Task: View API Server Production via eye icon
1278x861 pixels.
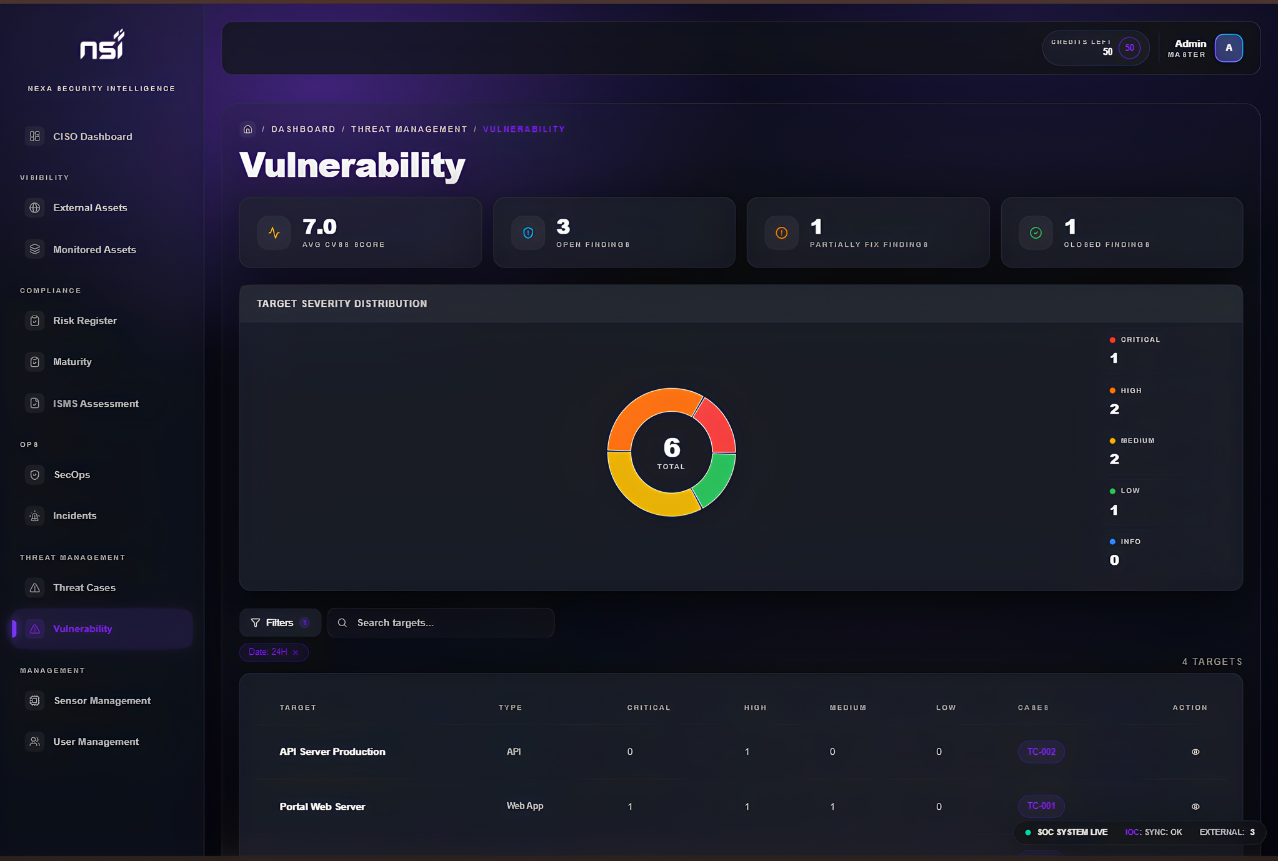Action: (1195, 751)
